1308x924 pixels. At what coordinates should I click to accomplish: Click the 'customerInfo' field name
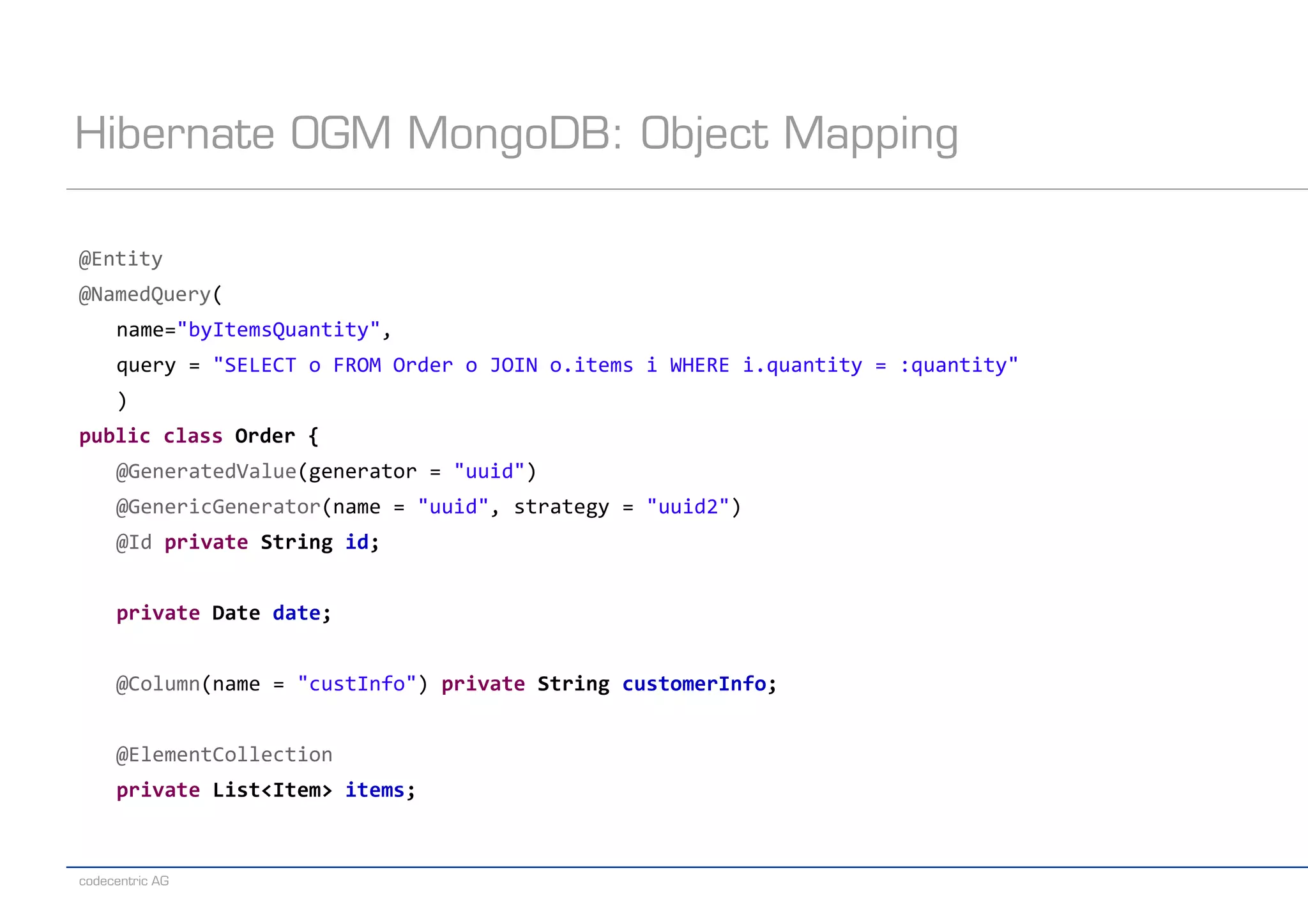694,684
